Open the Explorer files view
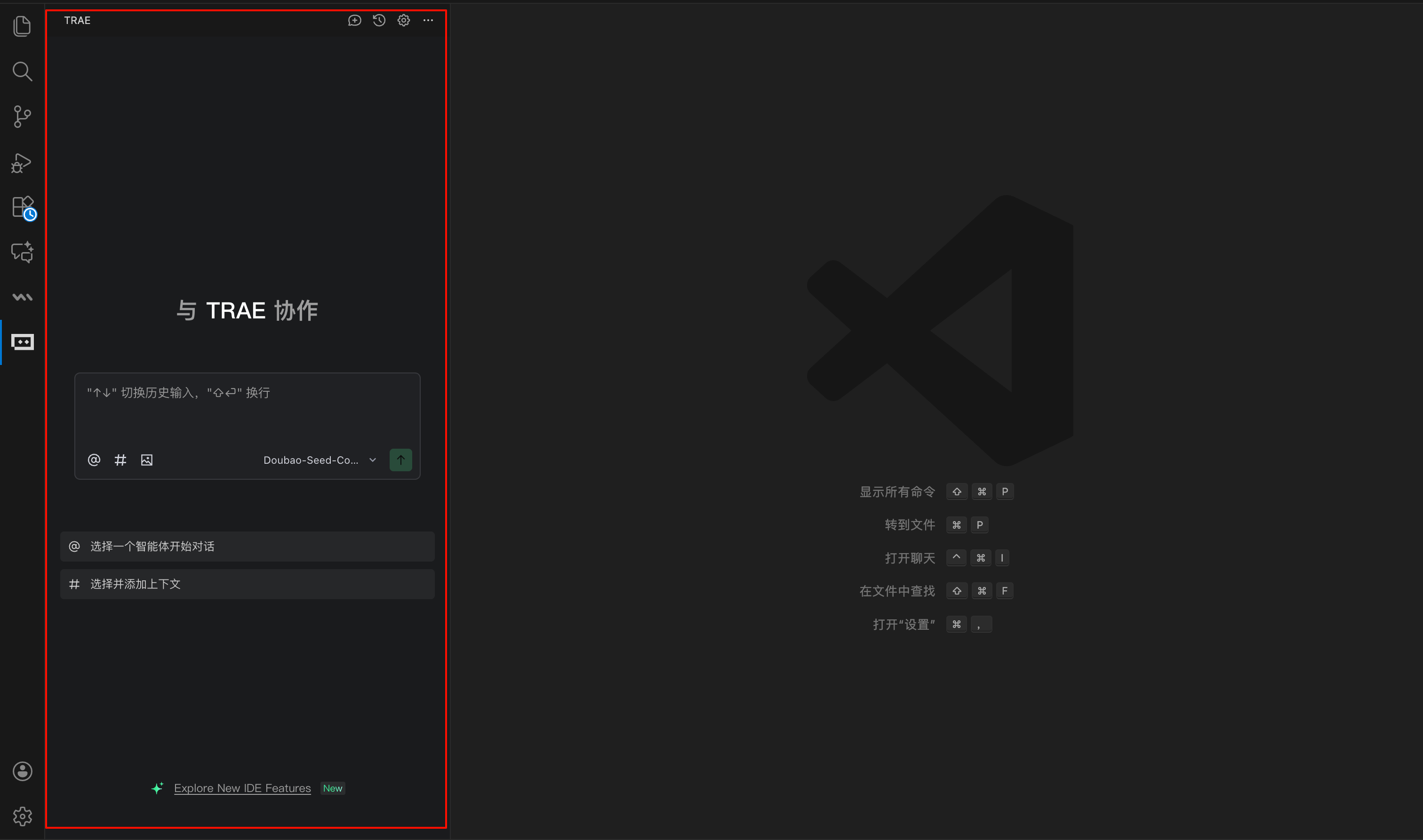Viewport: 1423px width, 840px height. pyautogui.click(x=22, y=26)
